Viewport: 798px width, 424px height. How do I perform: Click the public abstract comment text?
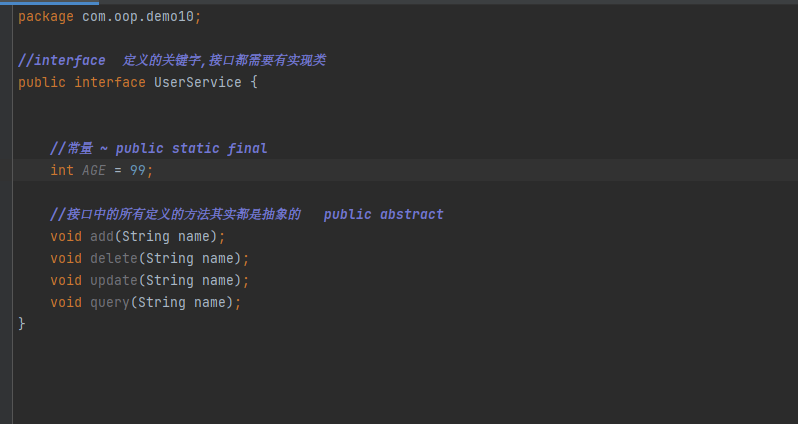click(383, 214)
